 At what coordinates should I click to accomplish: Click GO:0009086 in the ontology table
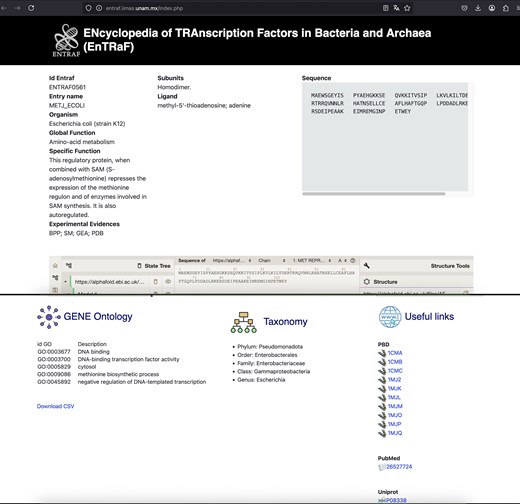coord(54,374)
